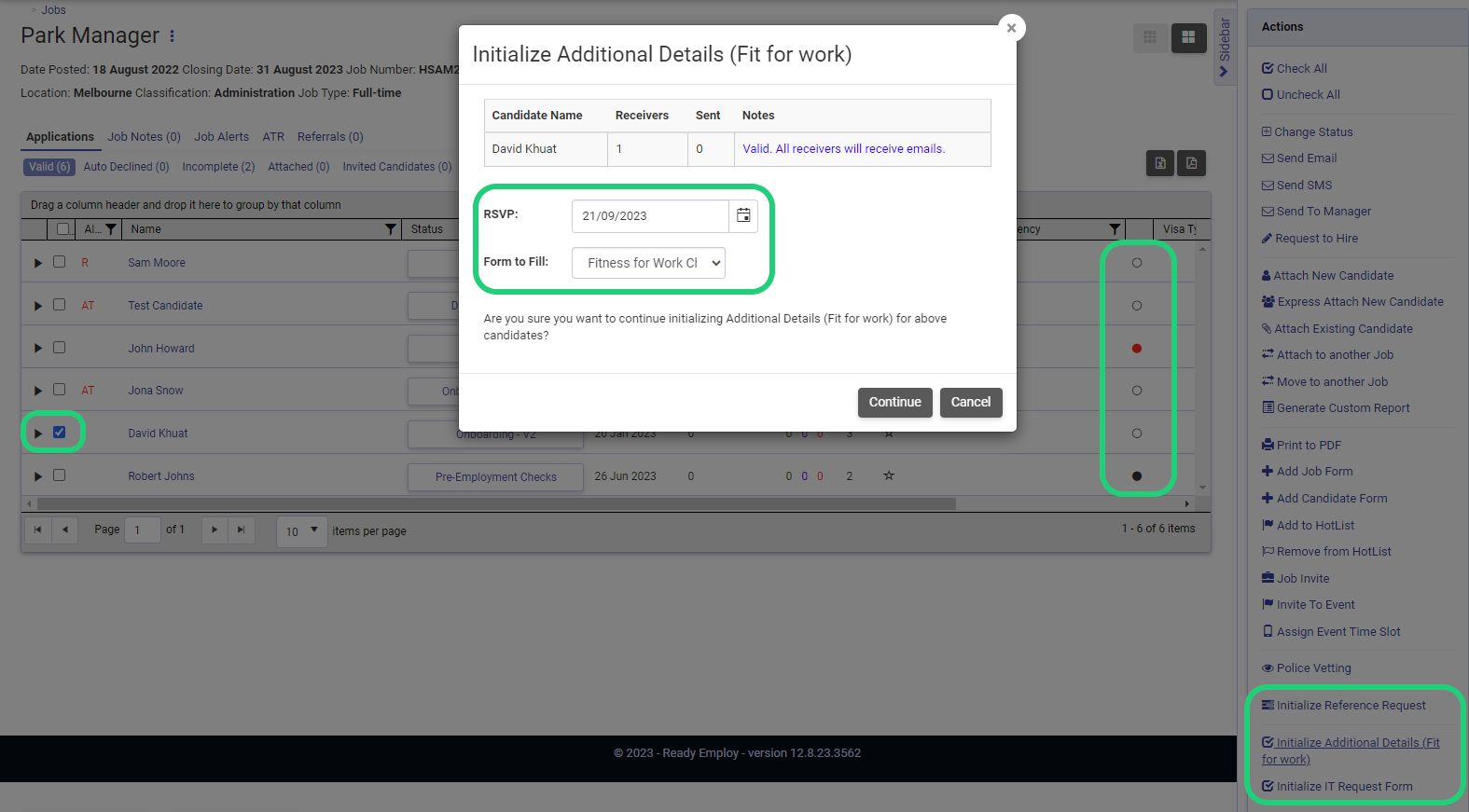This screenshot has width=1469, height=812.
Task: Filter the Name column
Action: (391, 229)
